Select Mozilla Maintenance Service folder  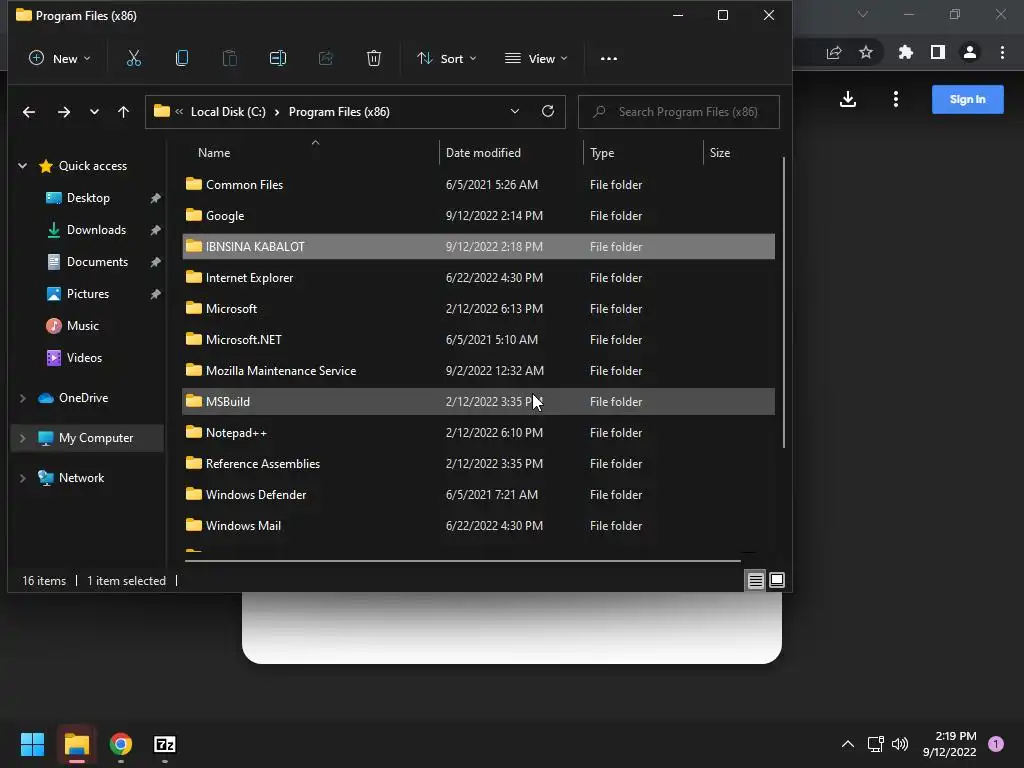478,371
